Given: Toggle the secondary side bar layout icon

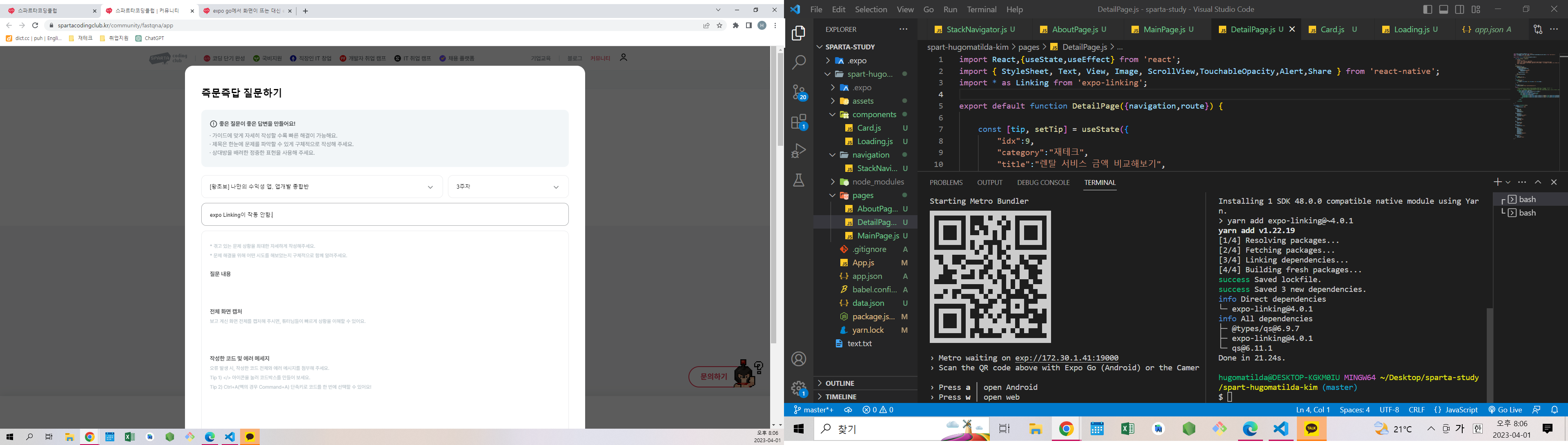Looking at the screenshot, I should coord(1460,9).
